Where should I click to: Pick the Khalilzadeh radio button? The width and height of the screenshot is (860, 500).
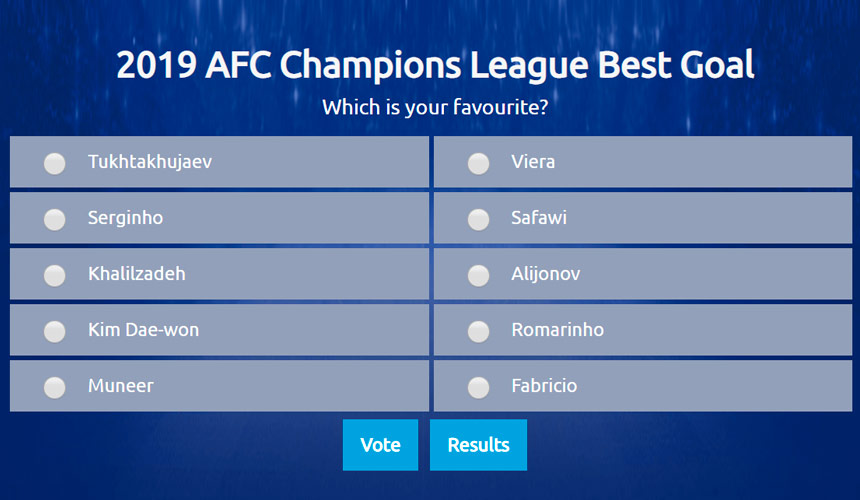55,275
